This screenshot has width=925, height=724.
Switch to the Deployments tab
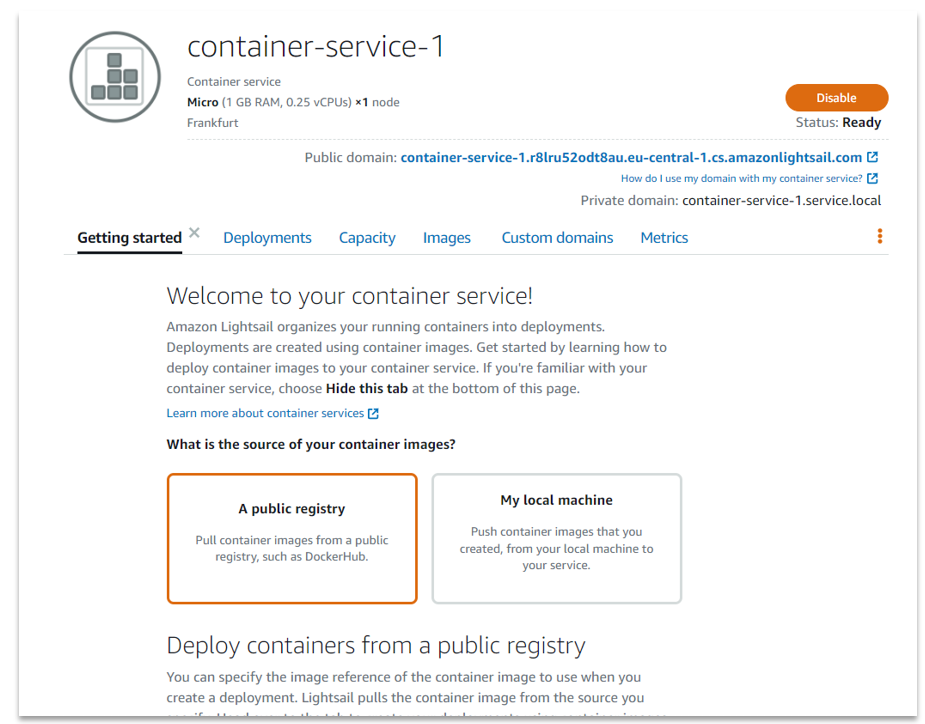tap(267, 238)
